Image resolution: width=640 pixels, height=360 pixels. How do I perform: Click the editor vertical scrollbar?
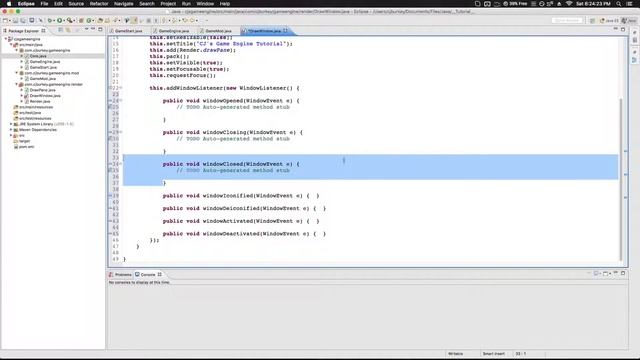(621, 180)
